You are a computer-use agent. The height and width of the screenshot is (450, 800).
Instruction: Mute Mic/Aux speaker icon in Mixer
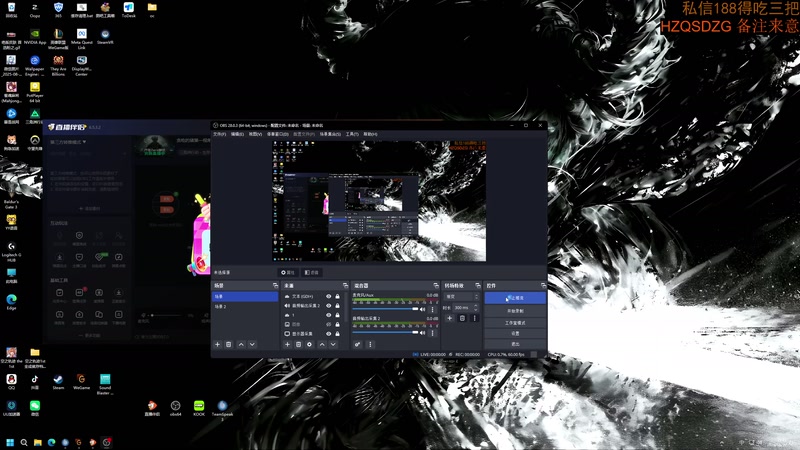tap(422, 309)
